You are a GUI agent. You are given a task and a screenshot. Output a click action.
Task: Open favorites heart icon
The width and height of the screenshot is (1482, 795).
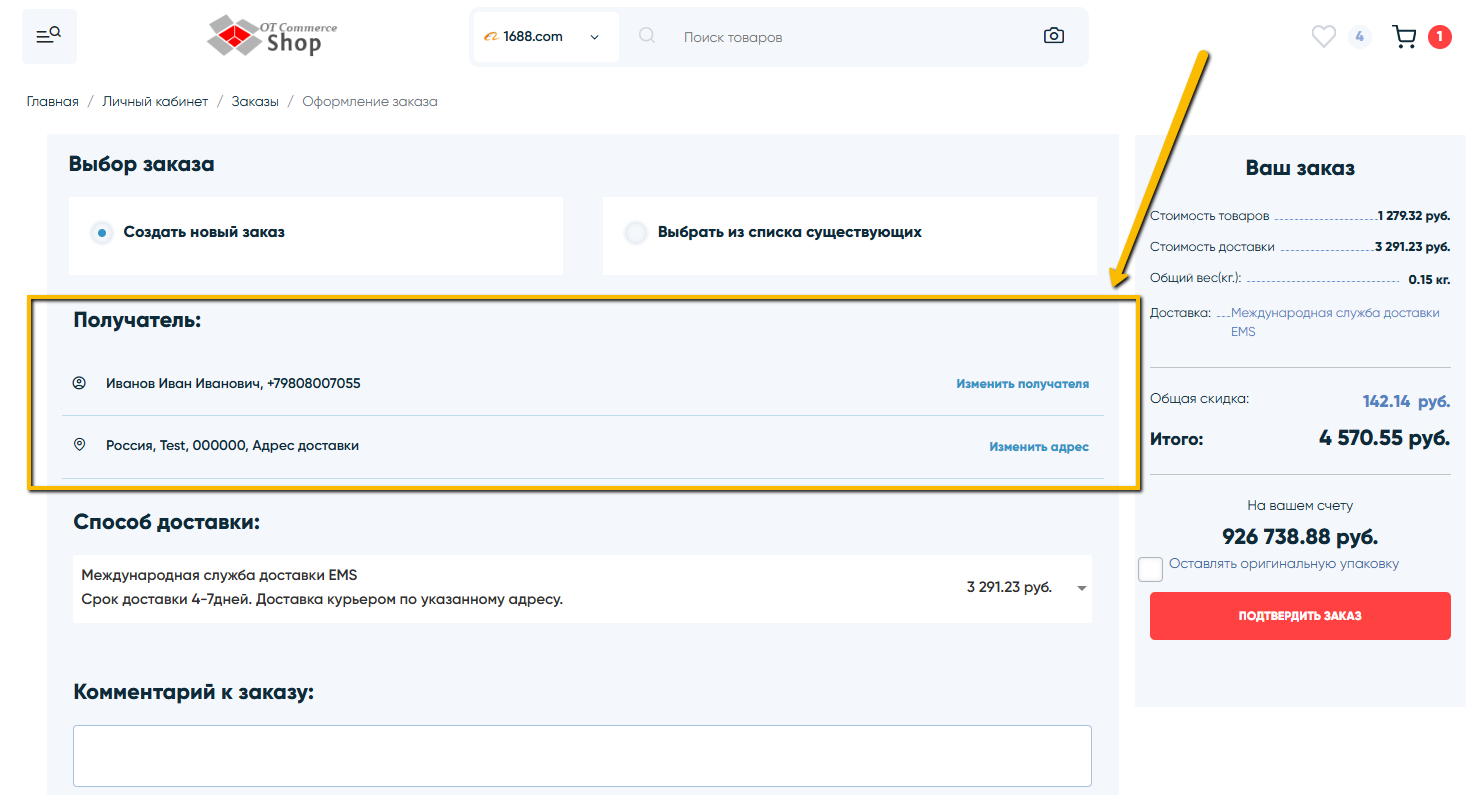[x=1323, y=37]
